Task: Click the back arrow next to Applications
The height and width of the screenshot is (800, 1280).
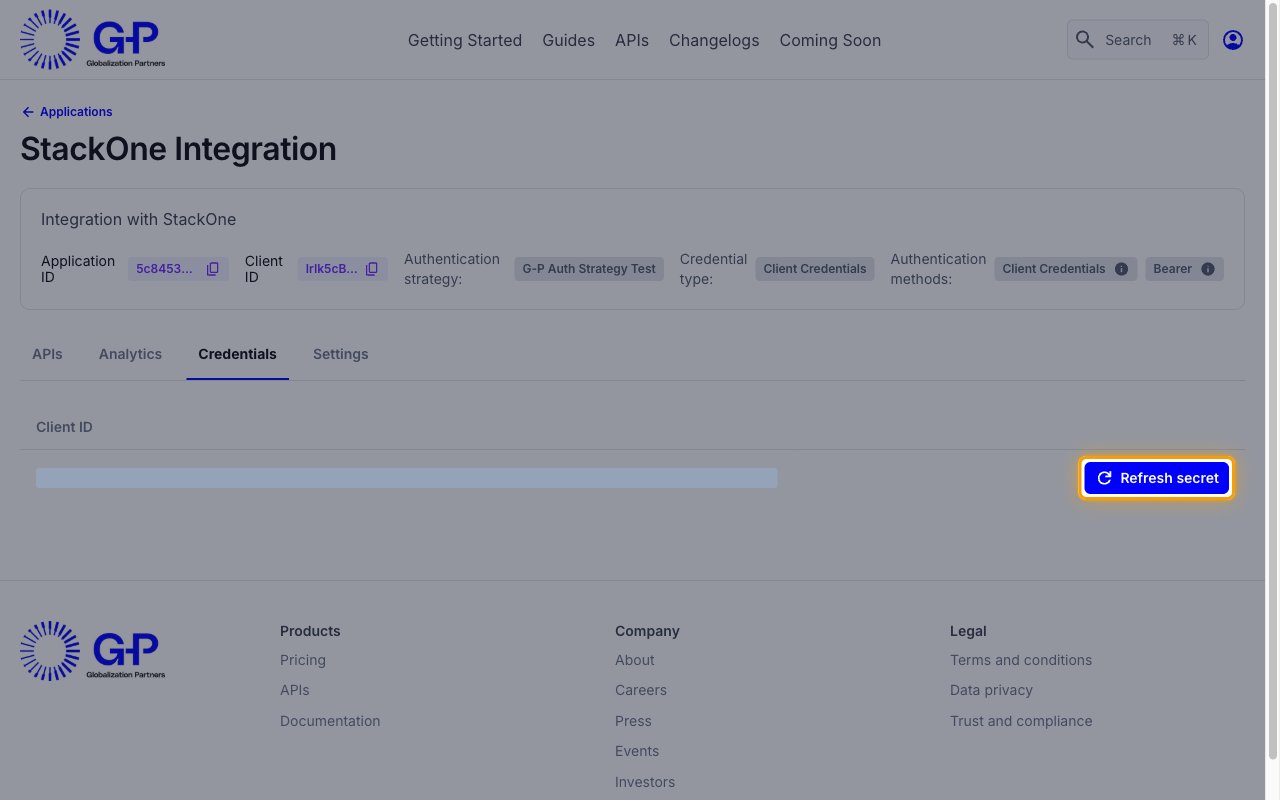Action: point(28,112)
